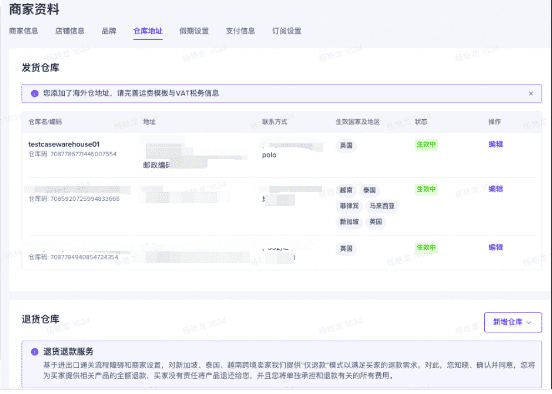This screenshot has height=394, width=552.
Task: Click the 退货仓库 section heading
Action: click(x=40, y=319)
